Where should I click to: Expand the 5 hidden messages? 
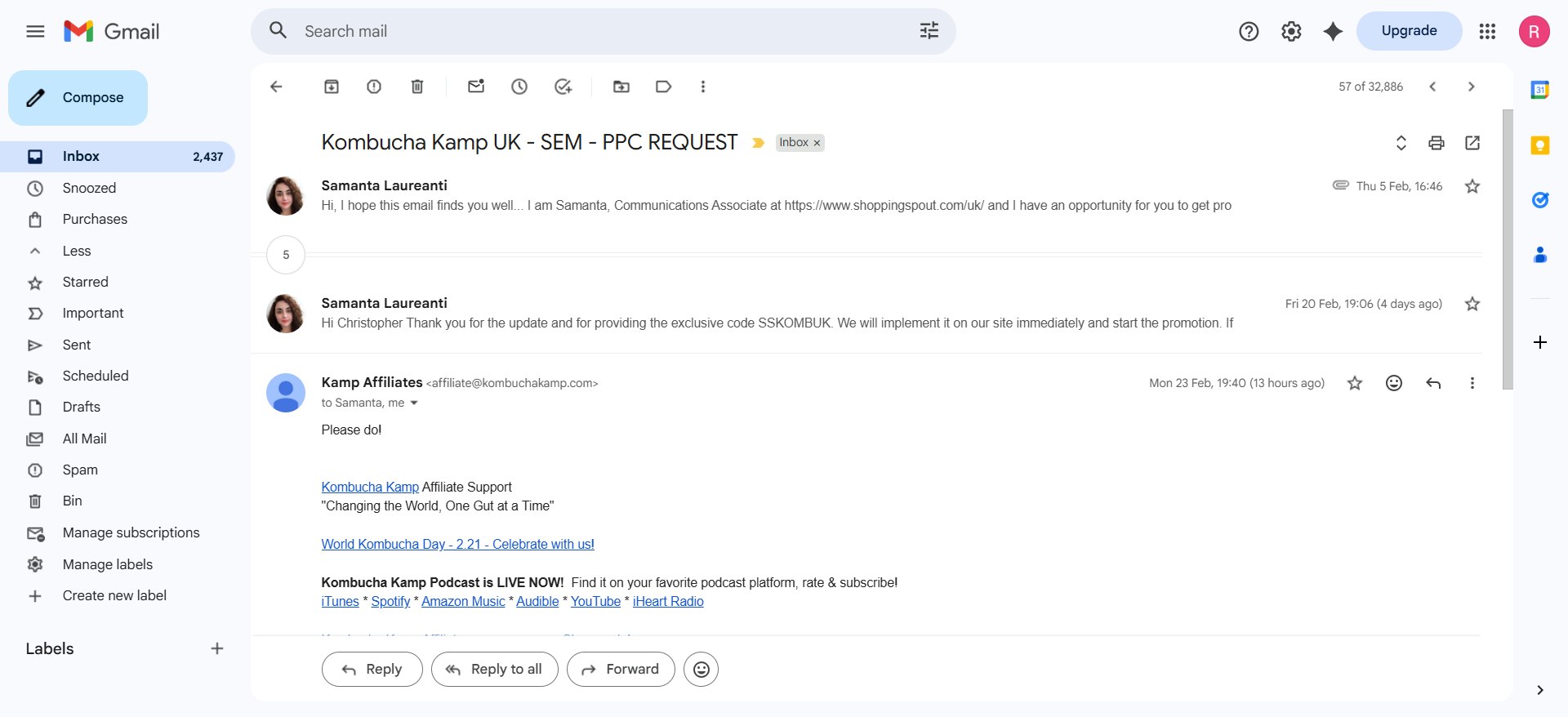[x=286, y=255]
